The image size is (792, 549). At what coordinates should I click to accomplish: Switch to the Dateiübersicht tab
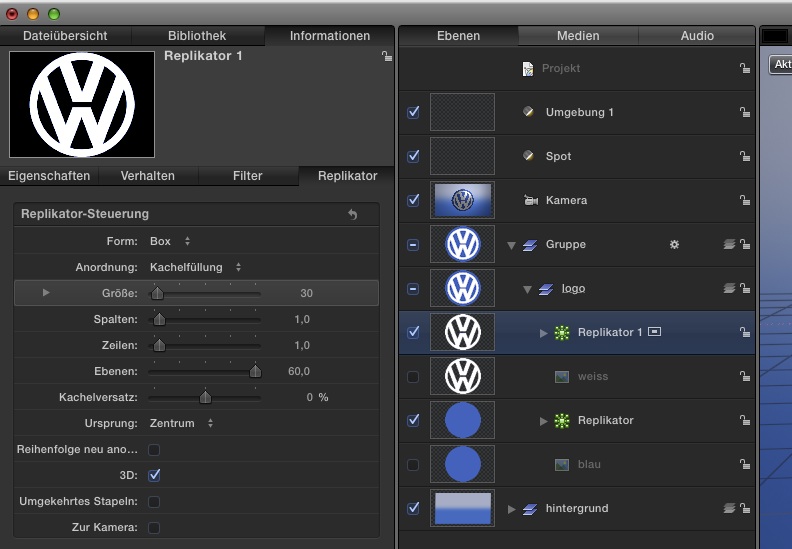point(65,36)
